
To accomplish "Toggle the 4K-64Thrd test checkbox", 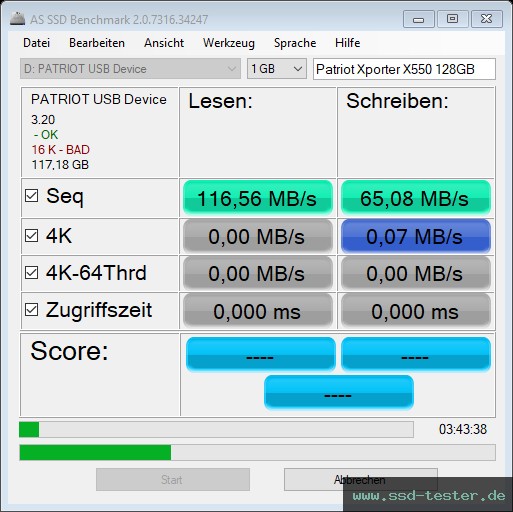I will (32, 273).
